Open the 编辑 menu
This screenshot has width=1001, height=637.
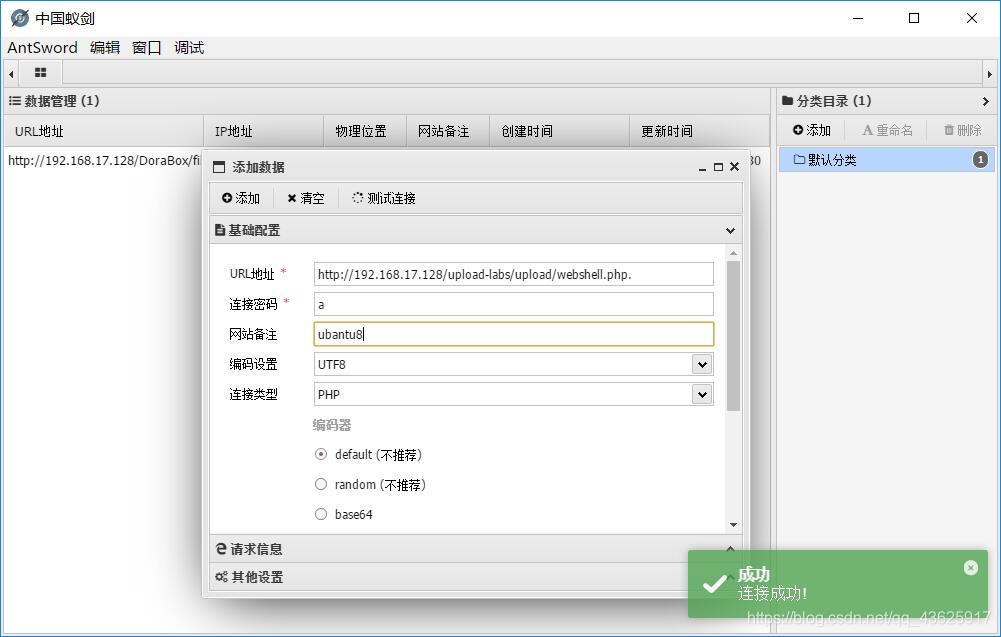click(x=105, y=48)
